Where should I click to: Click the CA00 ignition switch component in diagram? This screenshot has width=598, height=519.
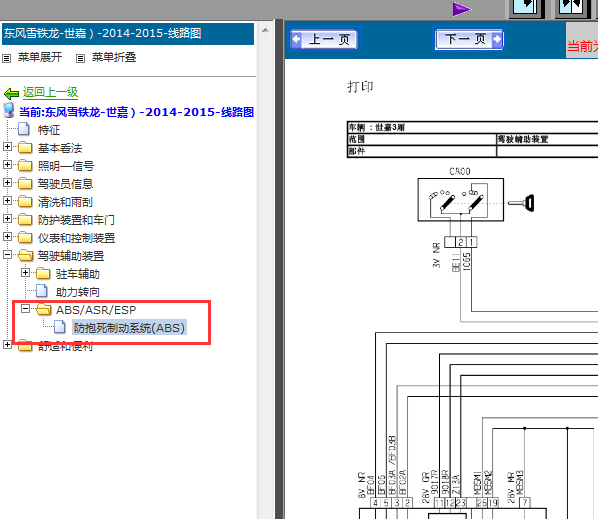pos(460,199)
